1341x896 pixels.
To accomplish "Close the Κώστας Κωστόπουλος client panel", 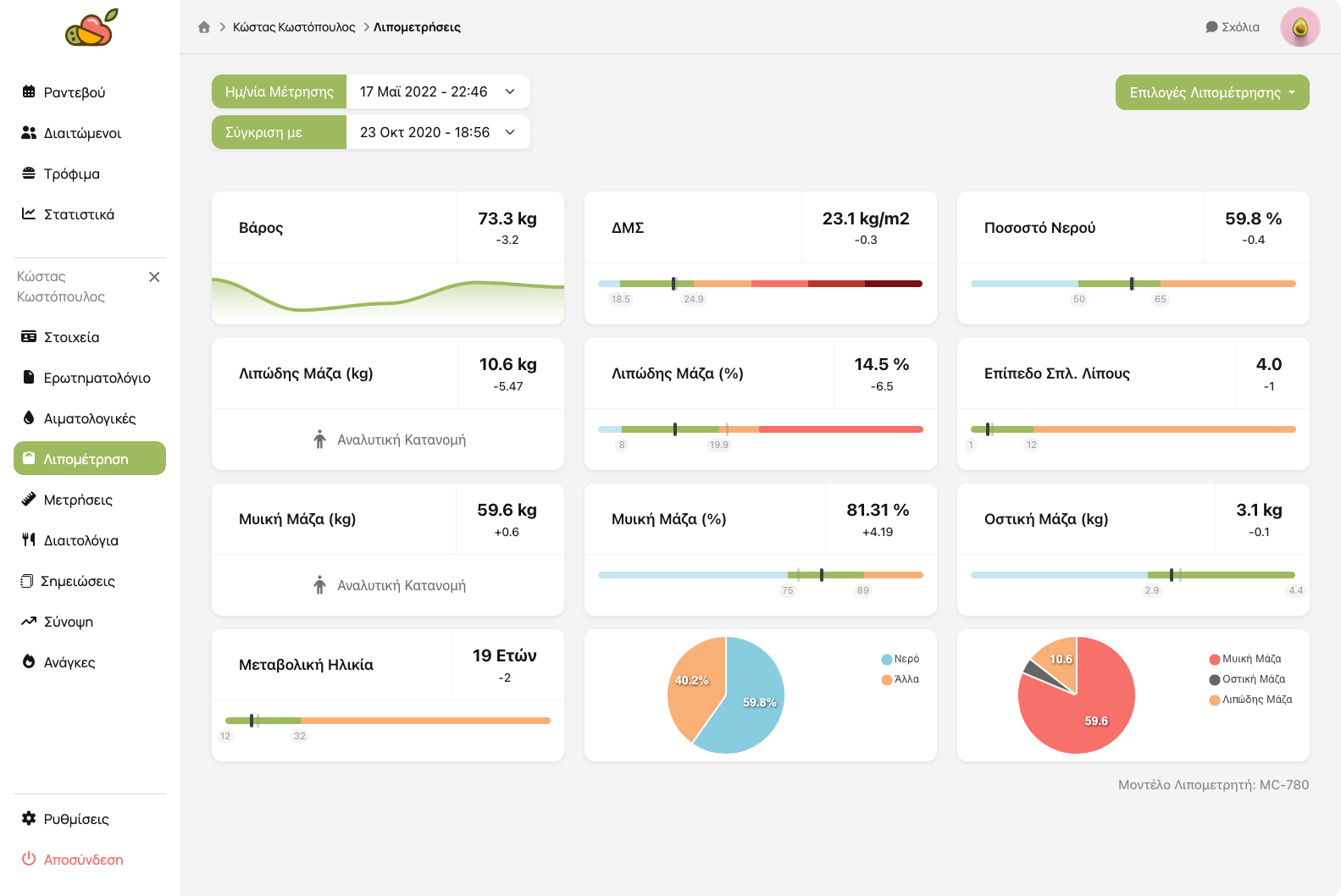I will [154, 277].
